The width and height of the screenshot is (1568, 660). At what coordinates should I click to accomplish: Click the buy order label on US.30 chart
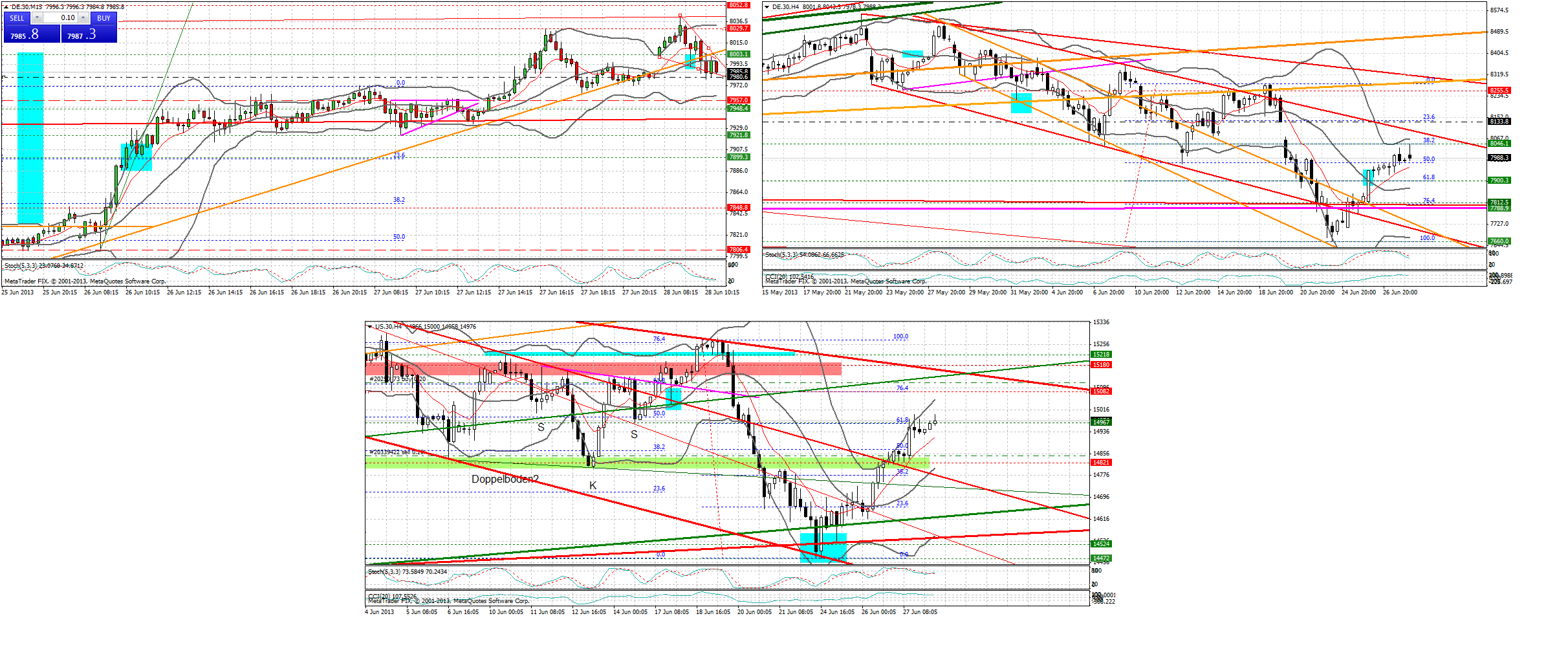click(x=398, y=379)
